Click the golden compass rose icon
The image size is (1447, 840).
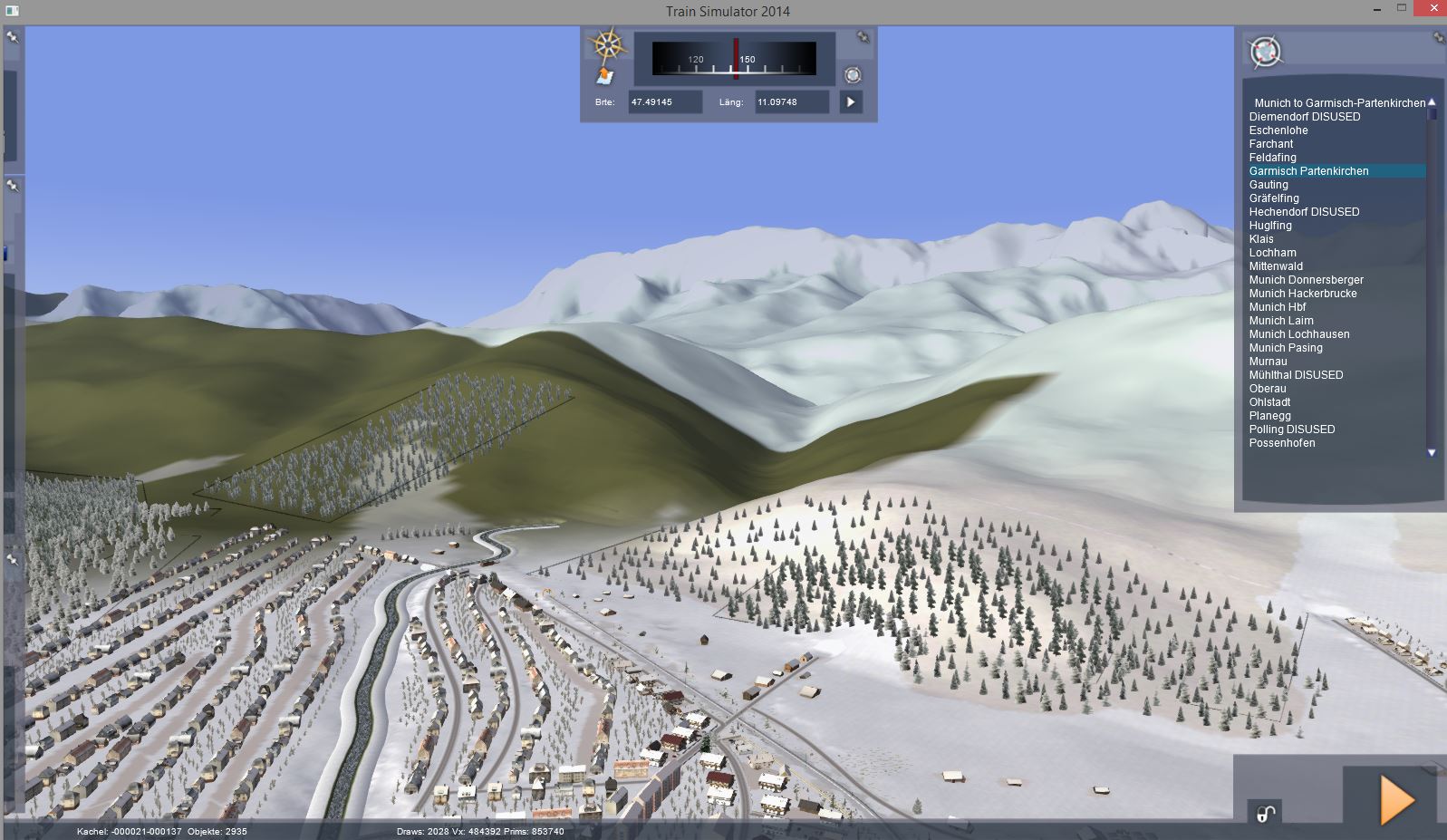pyautogui.click(x=607, y=44)
